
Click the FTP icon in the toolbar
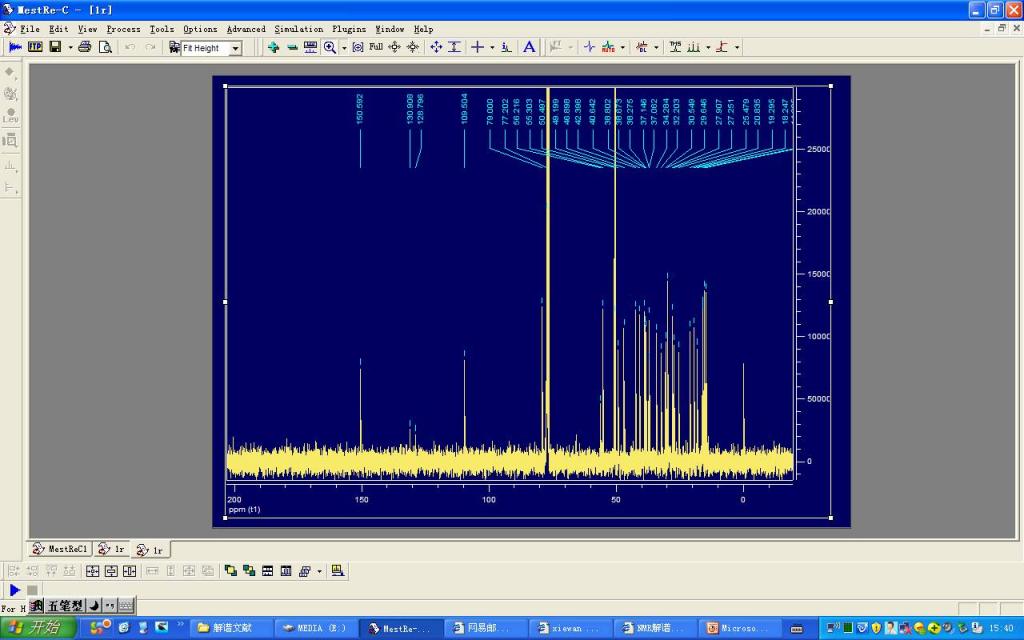(x=35, y=47)
